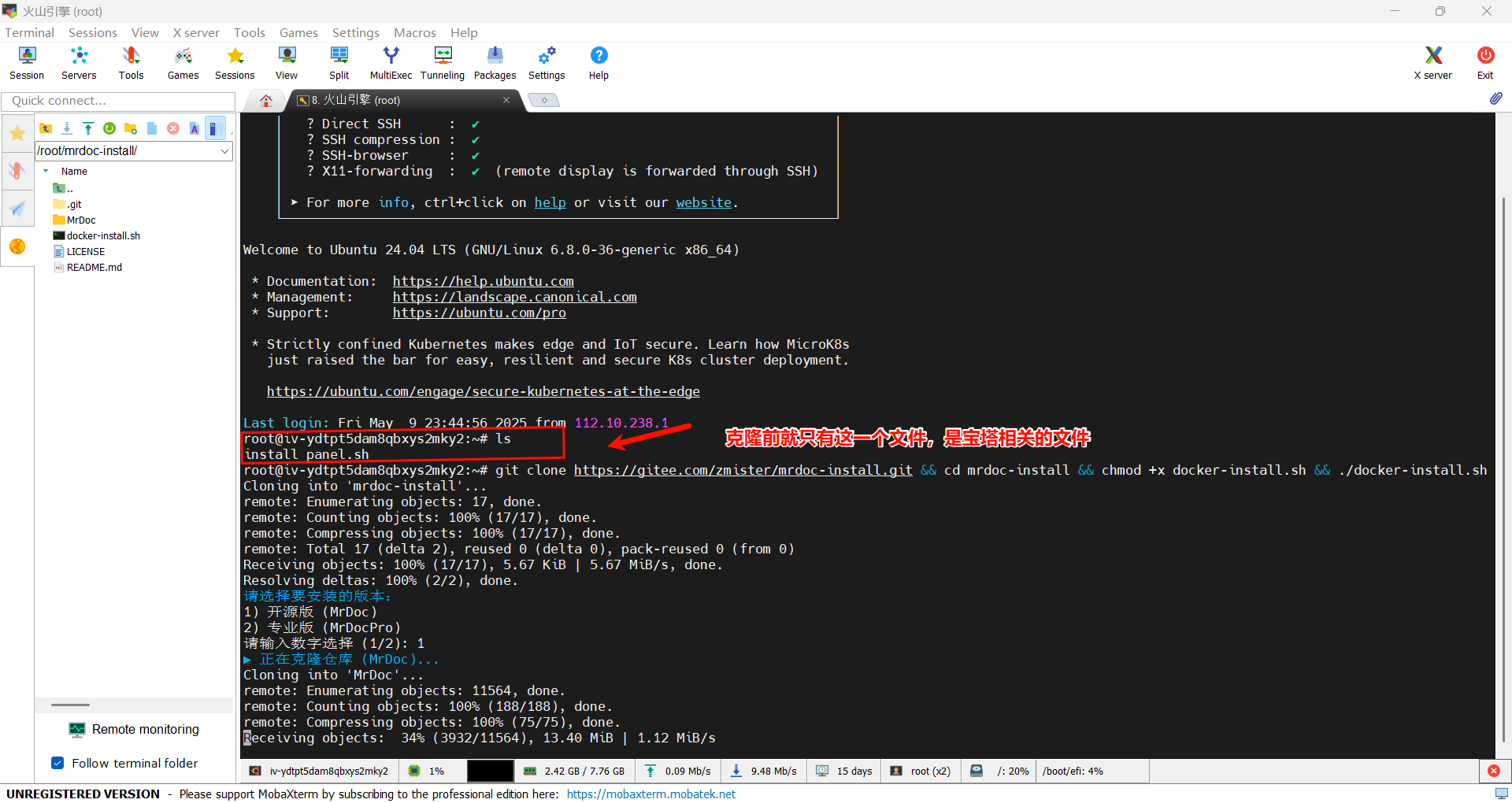Open the Tools toolbar icon
Viewport: 1512px width, 803px height.
[x=131, y=63]
